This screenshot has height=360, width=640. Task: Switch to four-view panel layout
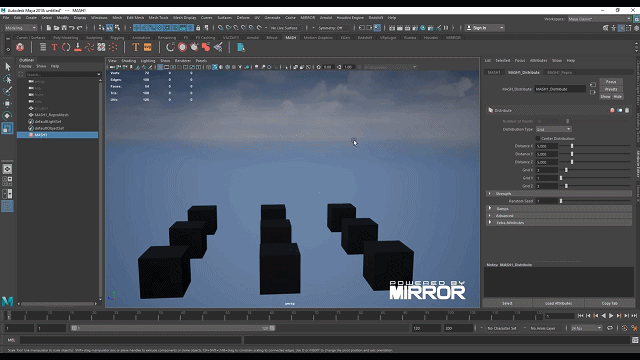7,181
